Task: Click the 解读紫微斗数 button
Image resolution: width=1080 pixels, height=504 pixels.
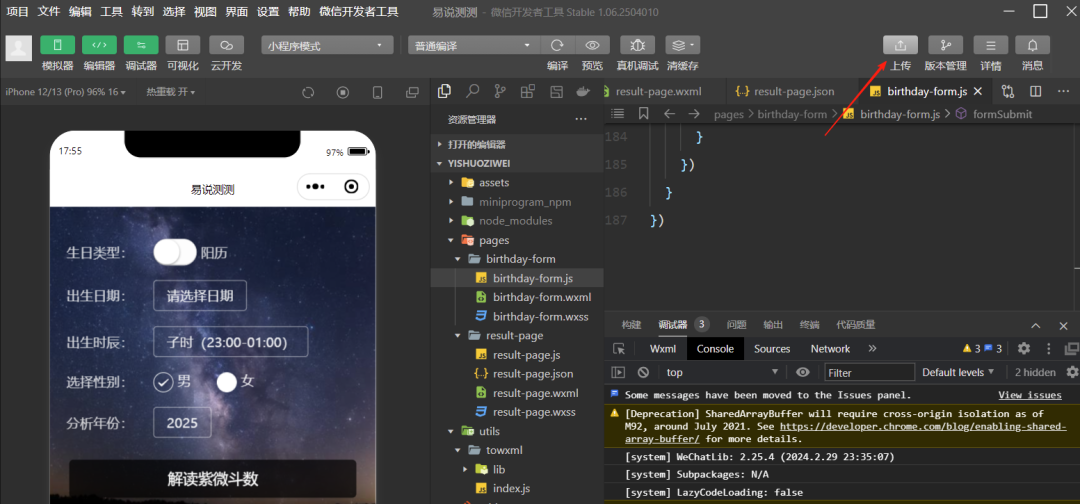Action: click(x=213, y=479)
